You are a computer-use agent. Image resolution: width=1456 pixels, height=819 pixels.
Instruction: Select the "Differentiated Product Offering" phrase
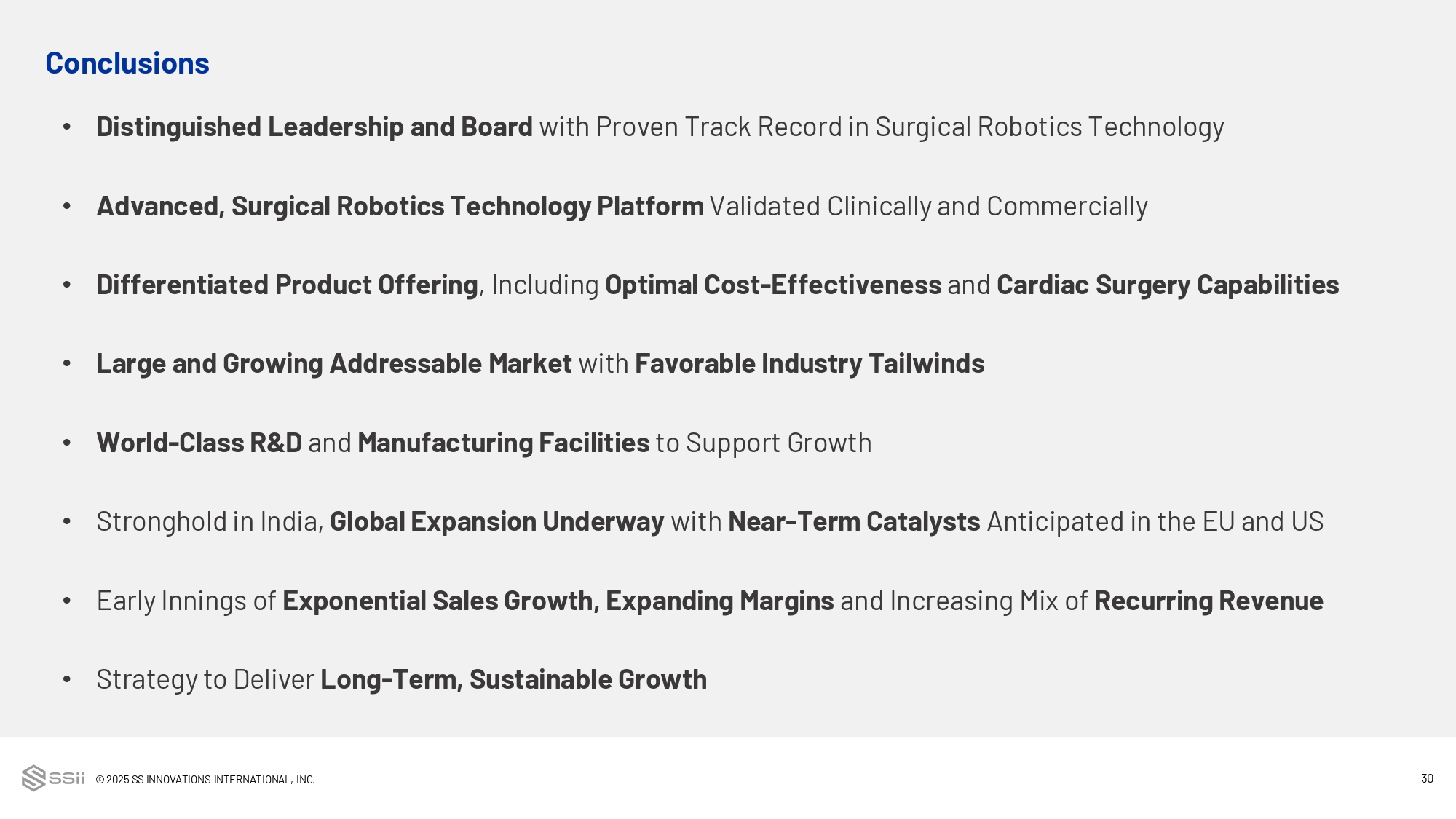(287, 285)
